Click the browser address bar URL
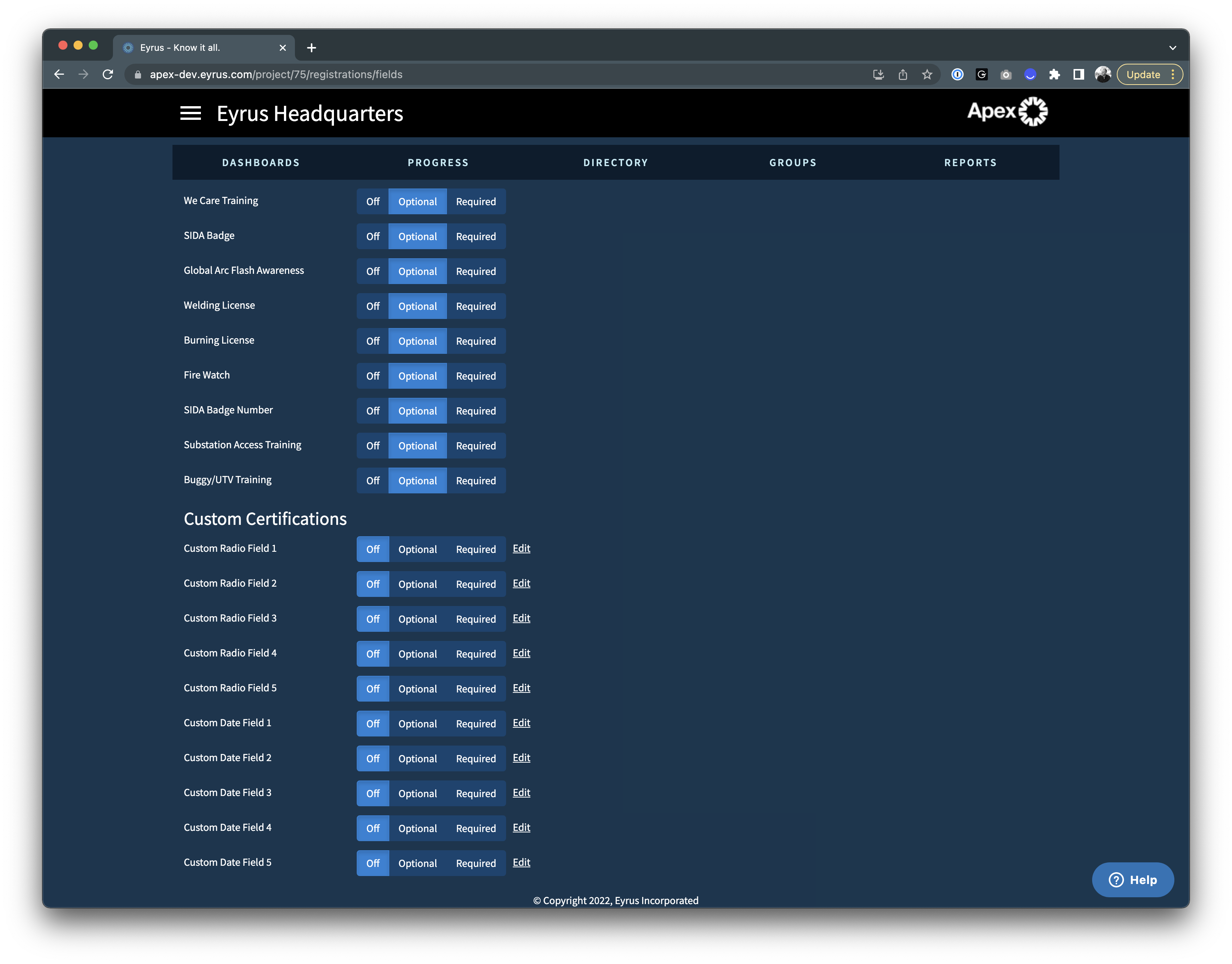1232x964 pixels. (276, 74)
